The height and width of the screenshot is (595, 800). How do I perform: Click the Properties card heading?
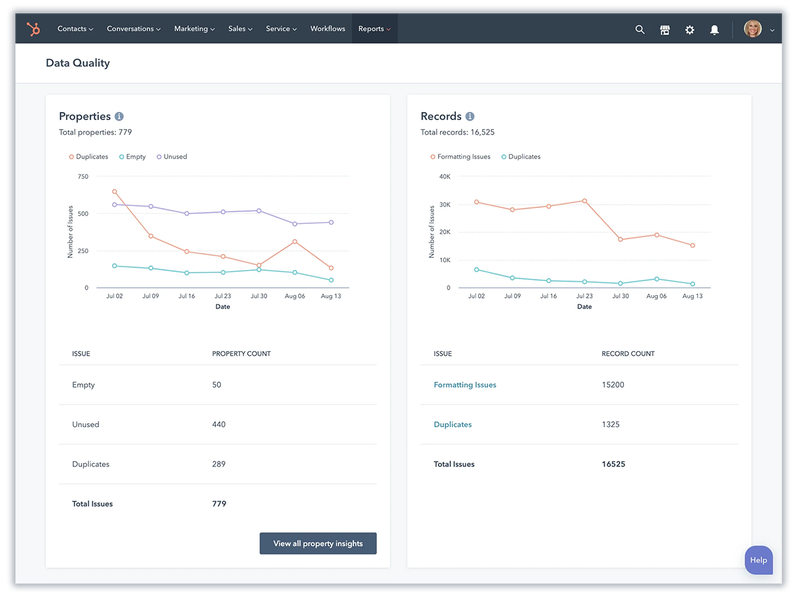click(85, 116)
